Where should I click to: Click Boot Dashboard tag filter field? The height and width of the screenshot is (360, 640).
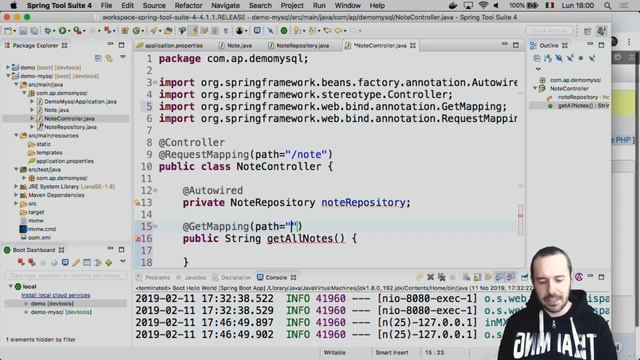point(65,276)
